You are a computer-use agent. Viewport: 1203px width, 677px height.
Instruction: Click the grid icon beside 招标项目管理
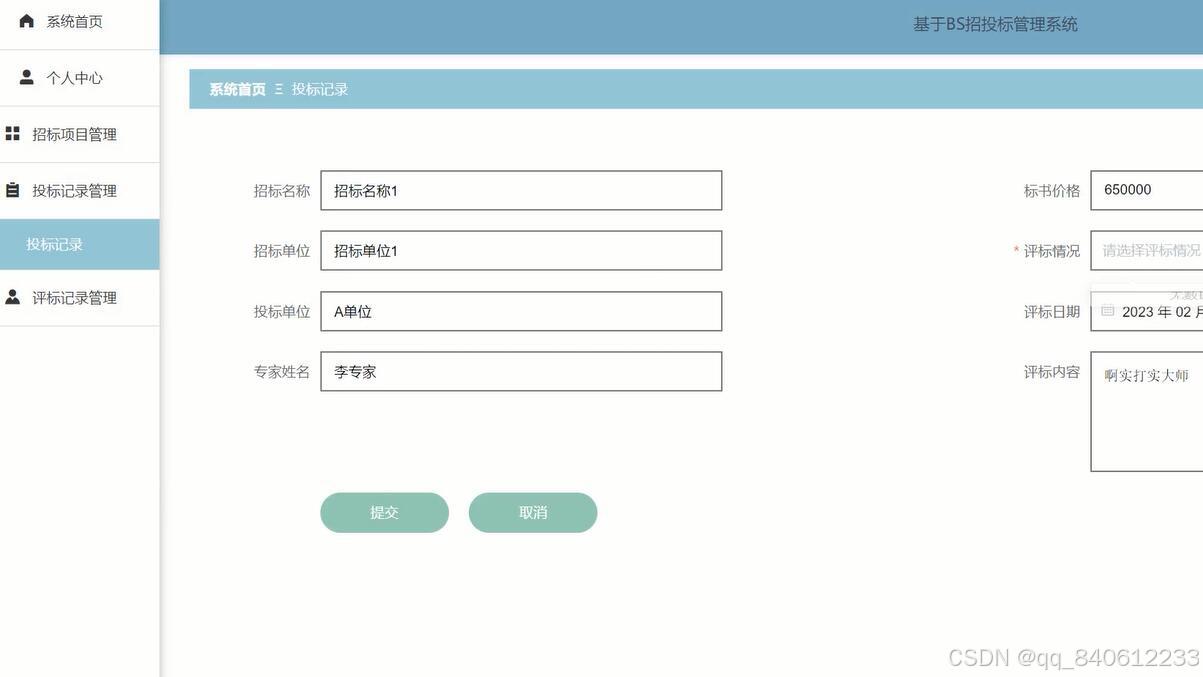pos(13,134)
